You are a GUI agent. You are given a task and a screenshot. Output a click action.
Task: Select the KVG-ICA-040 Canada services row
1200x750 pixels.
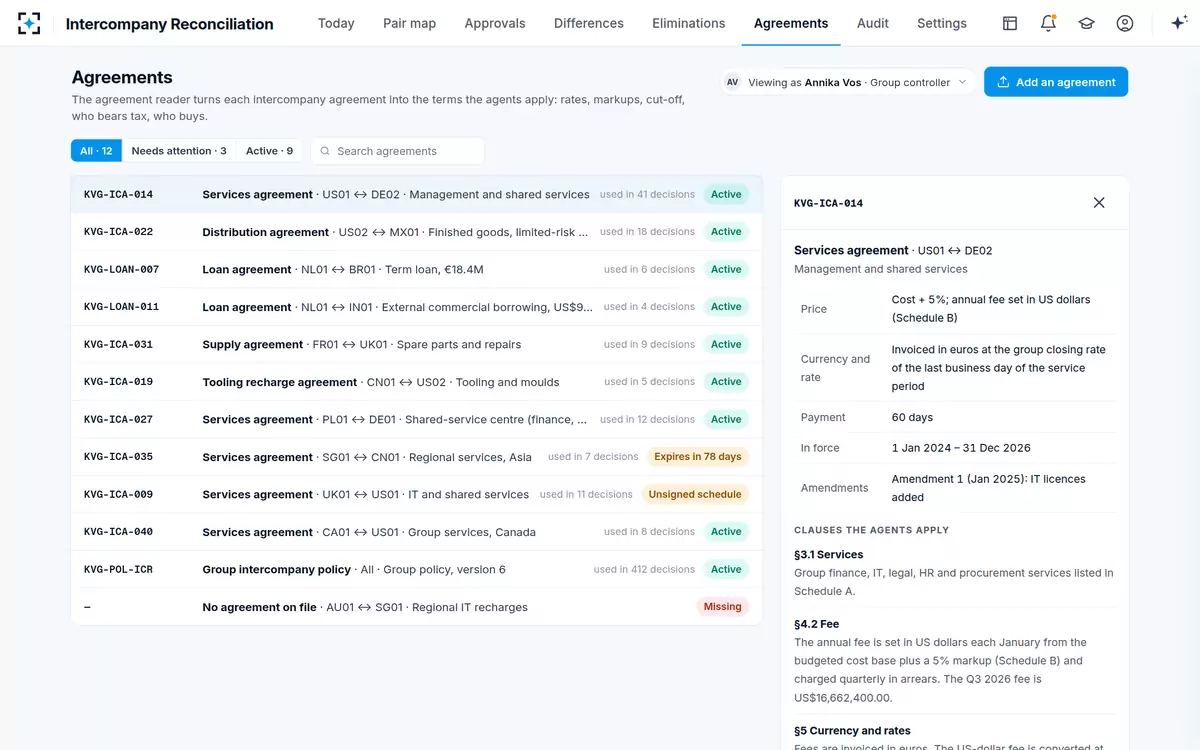point(416,532)
